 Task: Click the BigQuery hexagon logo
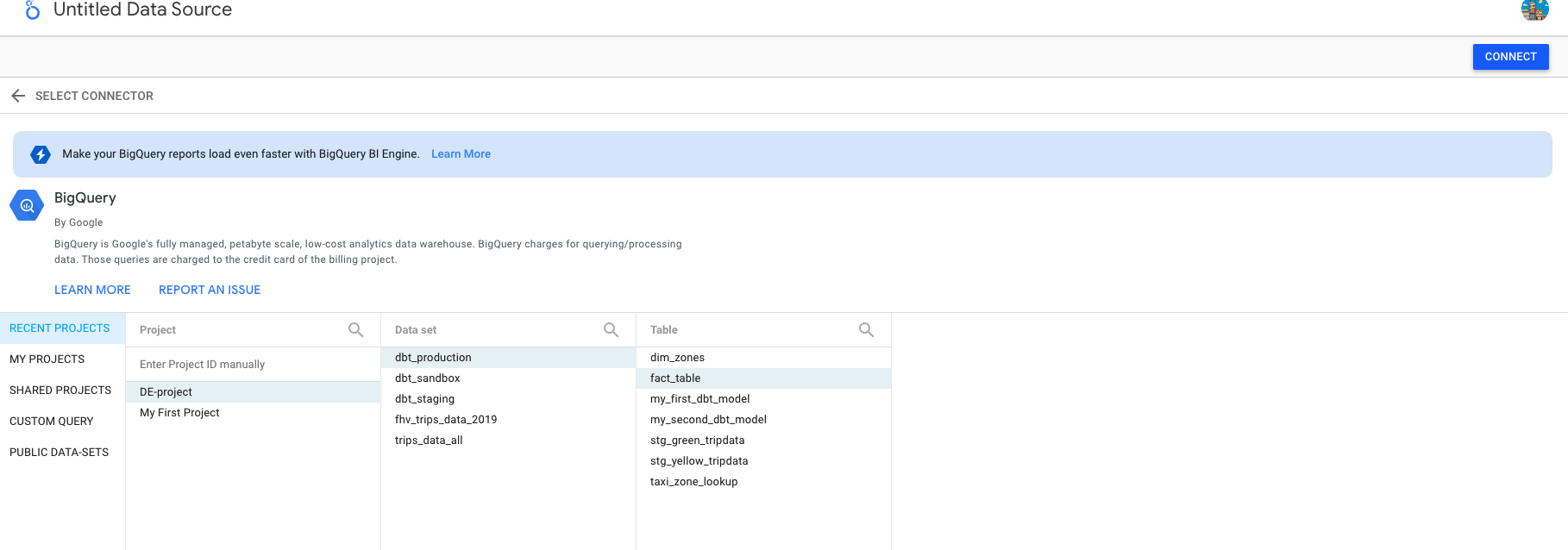[x=27, y=205]
